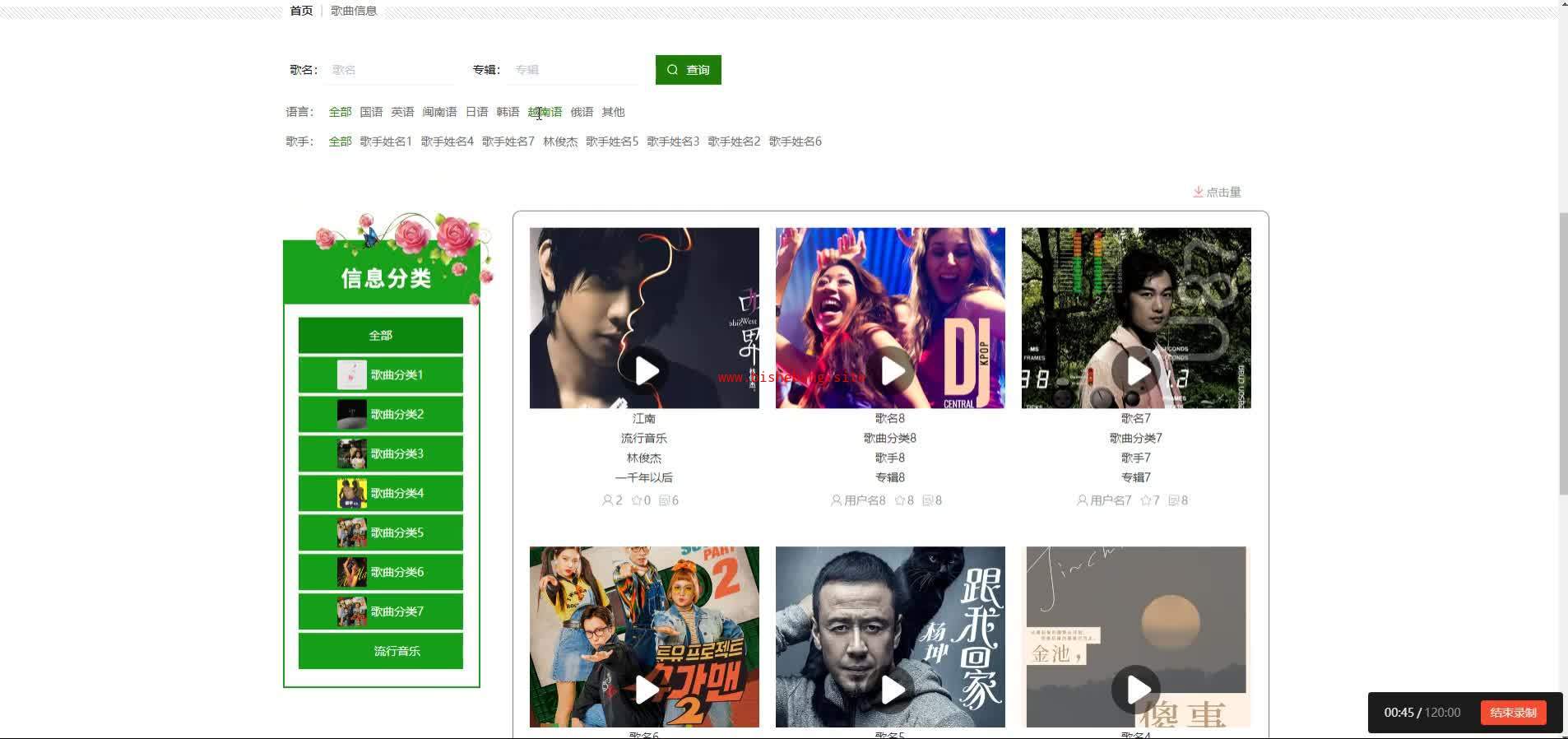Open the 歌曲信息 navigation tab
The width and height of the screenshot is (1568, 739).
click(x=354, y=11)
